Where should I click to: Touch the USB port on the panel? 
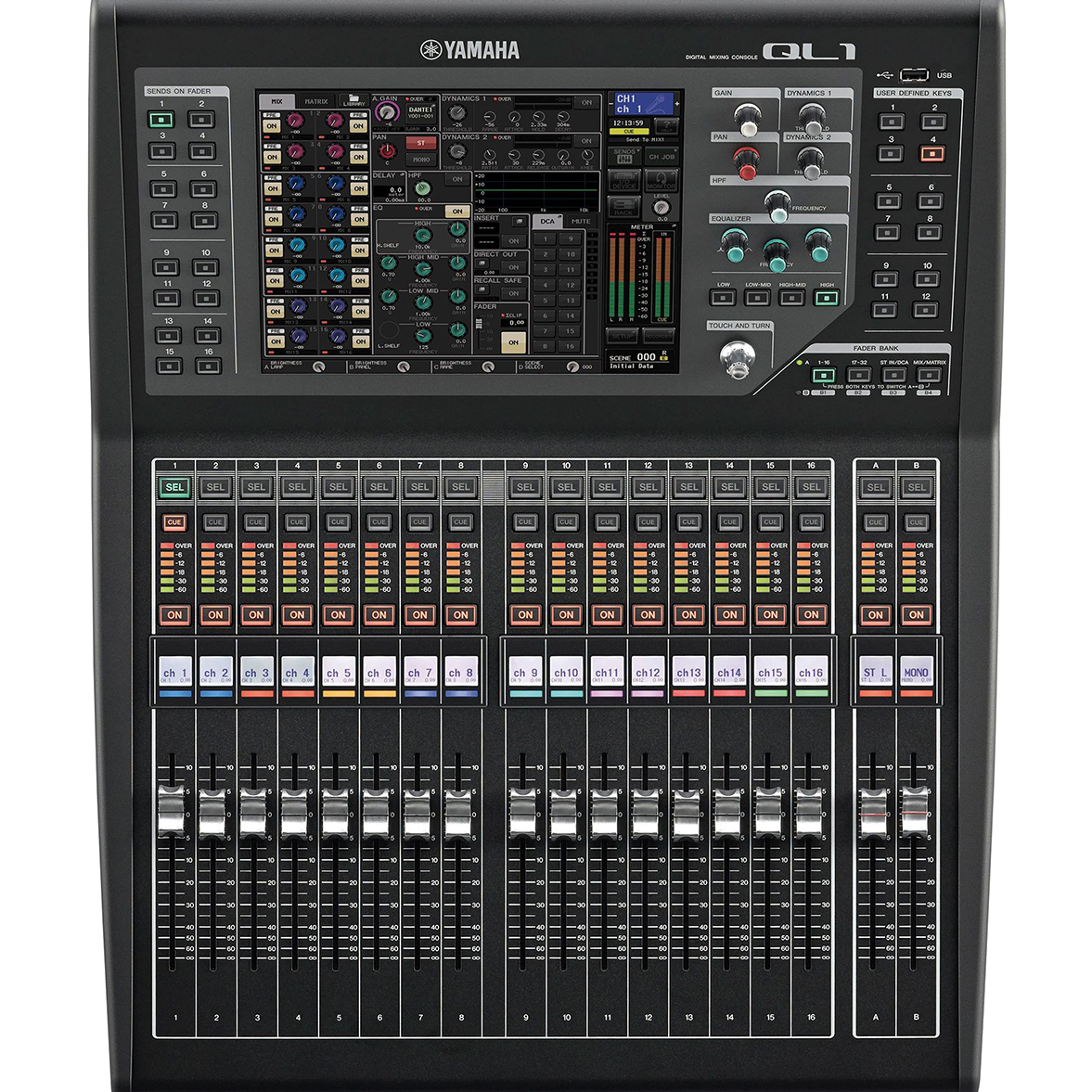[x=915, y=74]
